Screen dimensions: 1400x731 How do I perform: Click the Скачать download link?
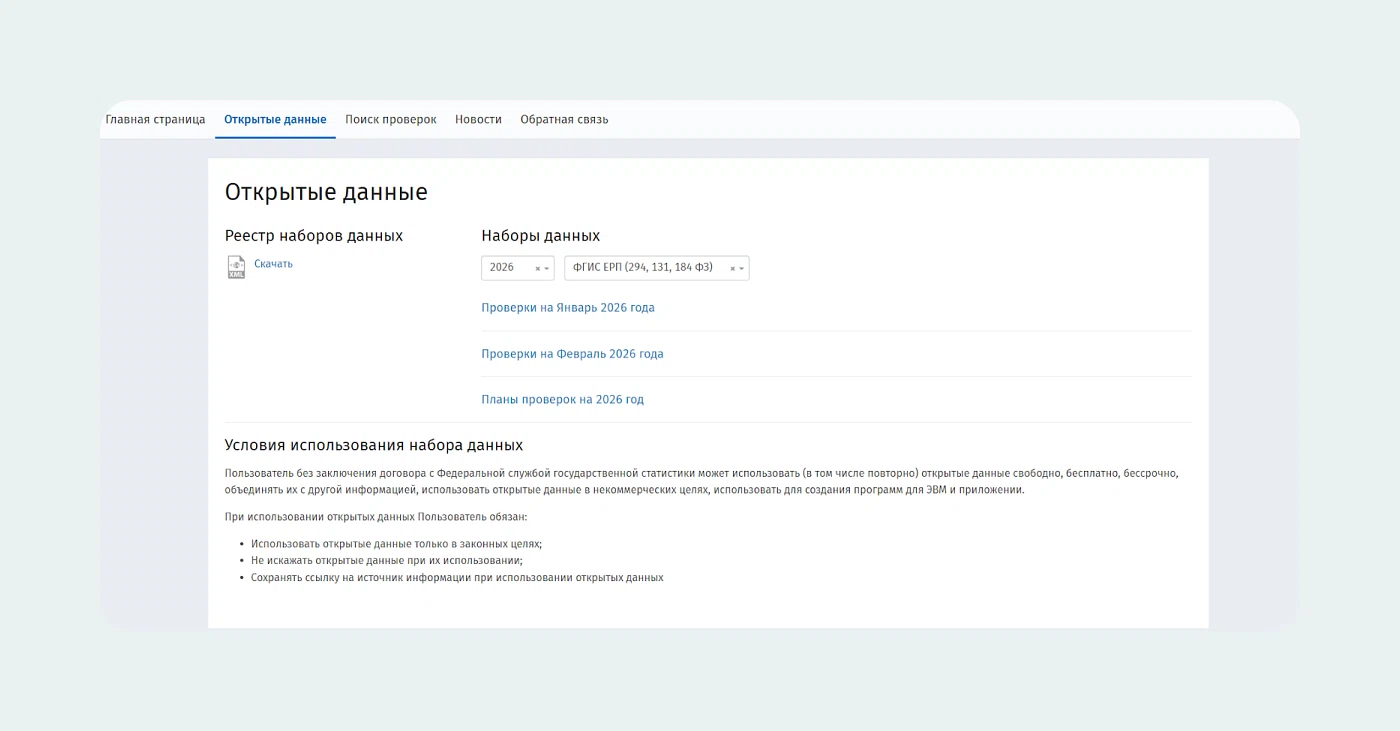(273, 264)
